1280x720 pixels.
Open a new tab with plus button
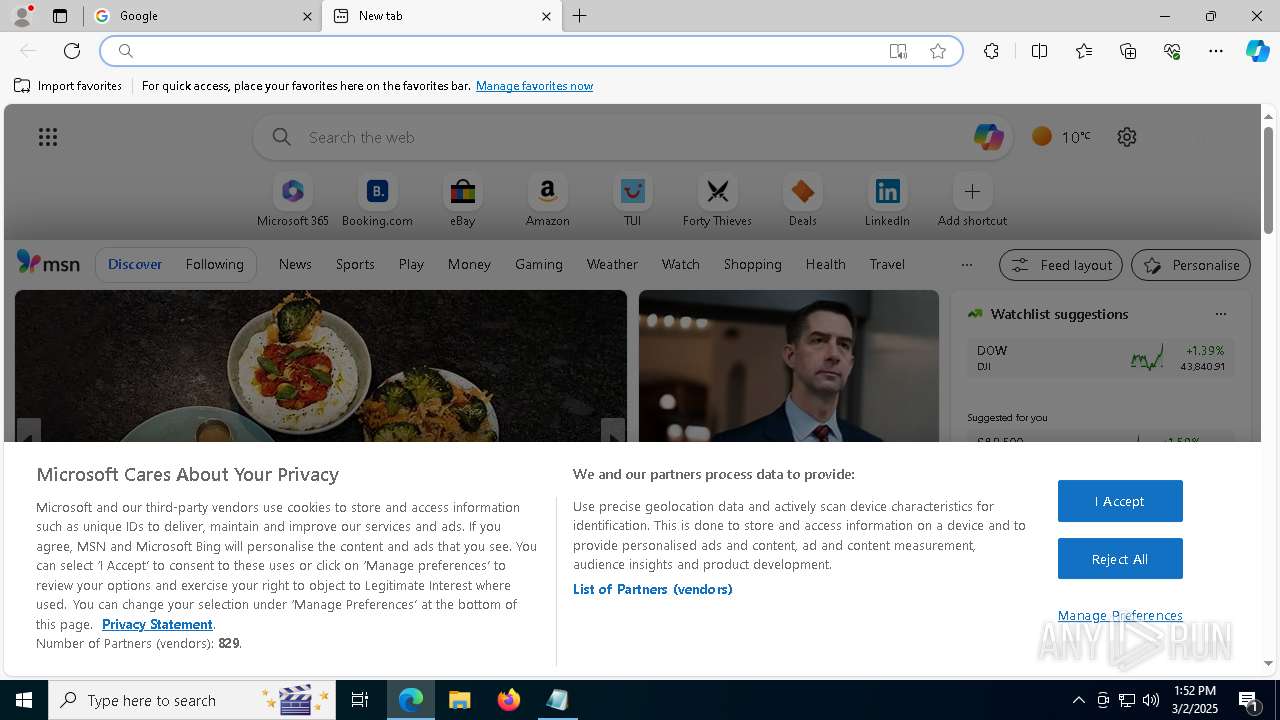(580, 16)
